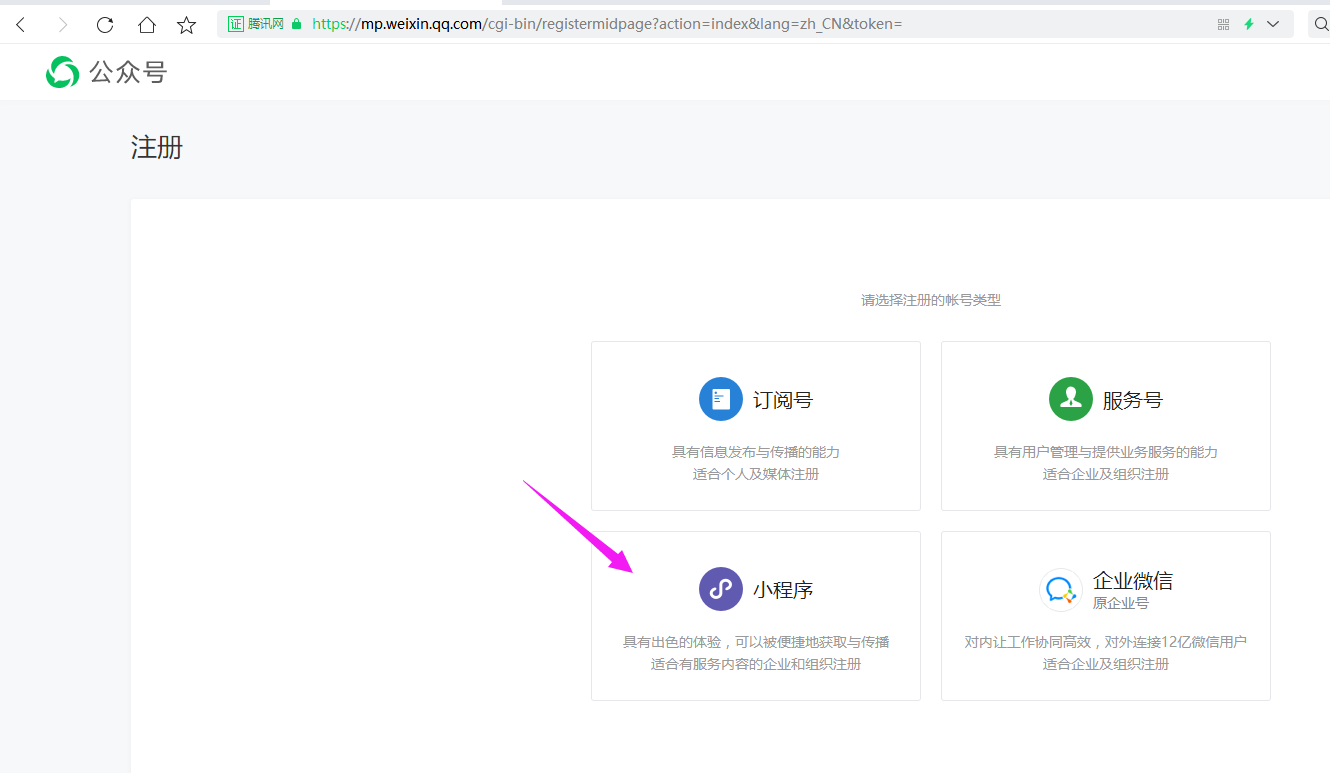The height and width of the screenshot is (773, 1330).
Task: Click the browser forward arrow
Action: (x=63, y=25)
